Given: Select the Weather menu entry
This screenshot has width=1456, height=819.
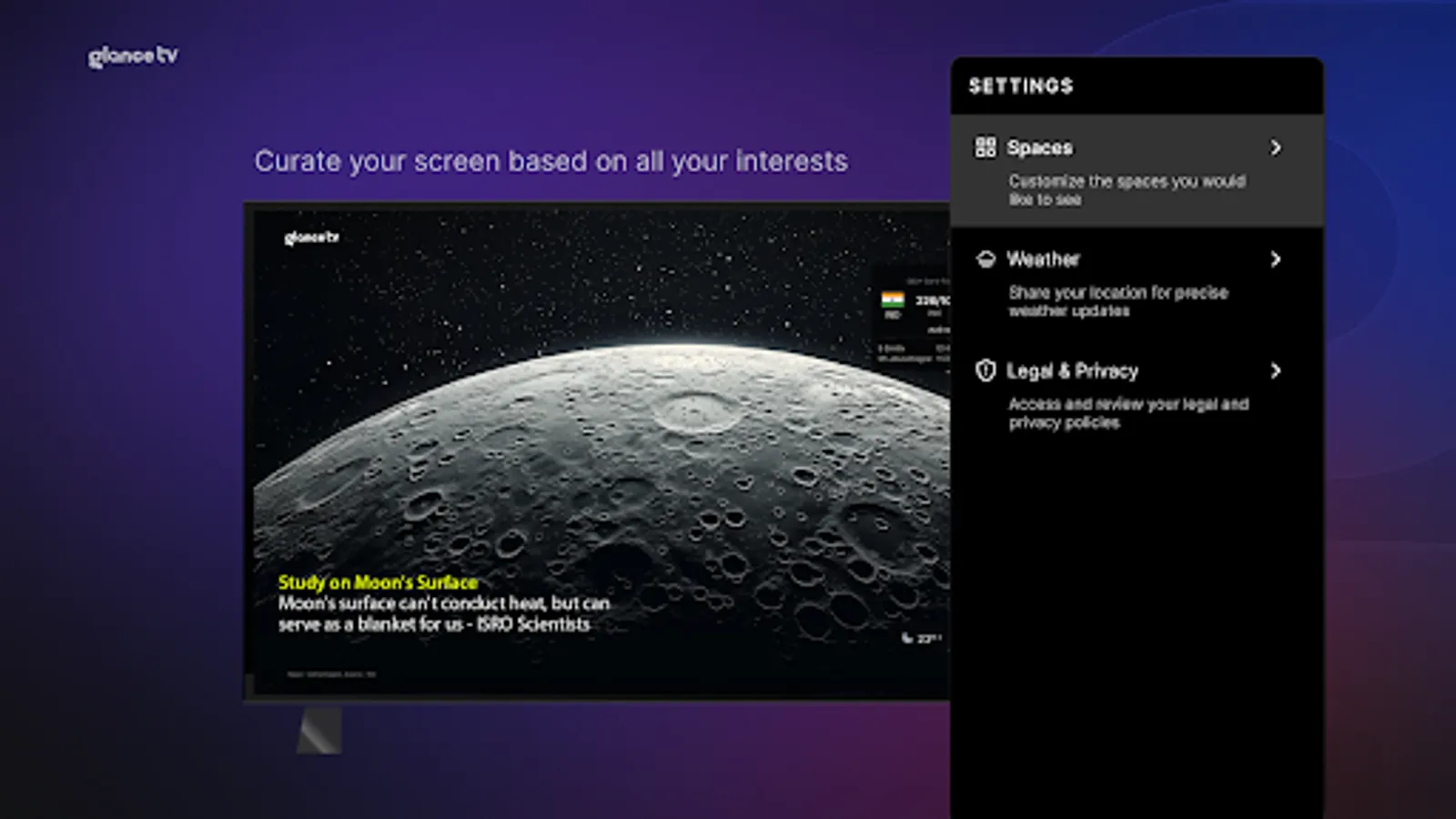Looking at the screenshot, I should (1043, 259).
